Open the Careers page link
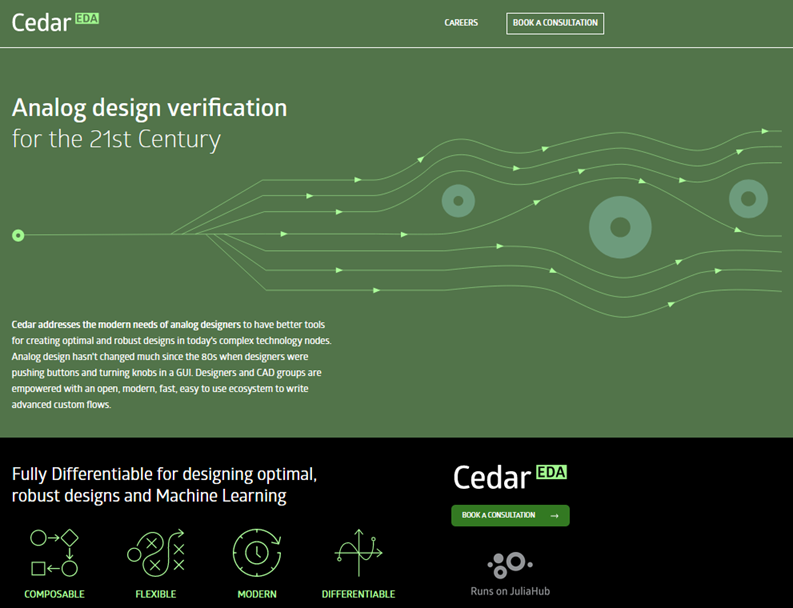This screenshot has height=608, width=793. pos(461,23)
